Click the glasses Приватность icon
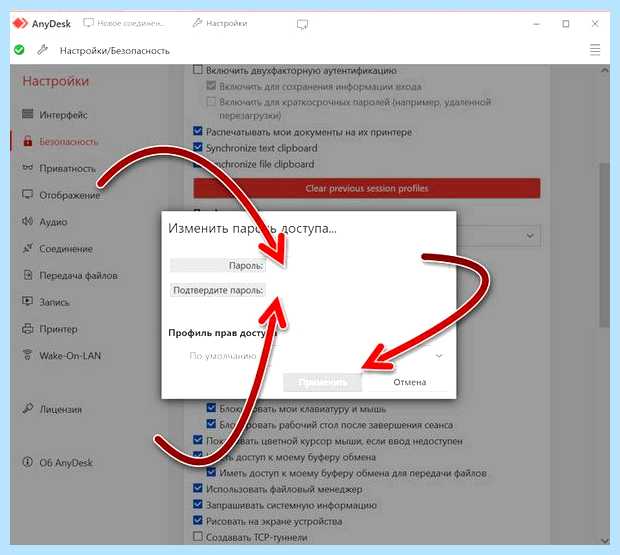 coord(28,168)
